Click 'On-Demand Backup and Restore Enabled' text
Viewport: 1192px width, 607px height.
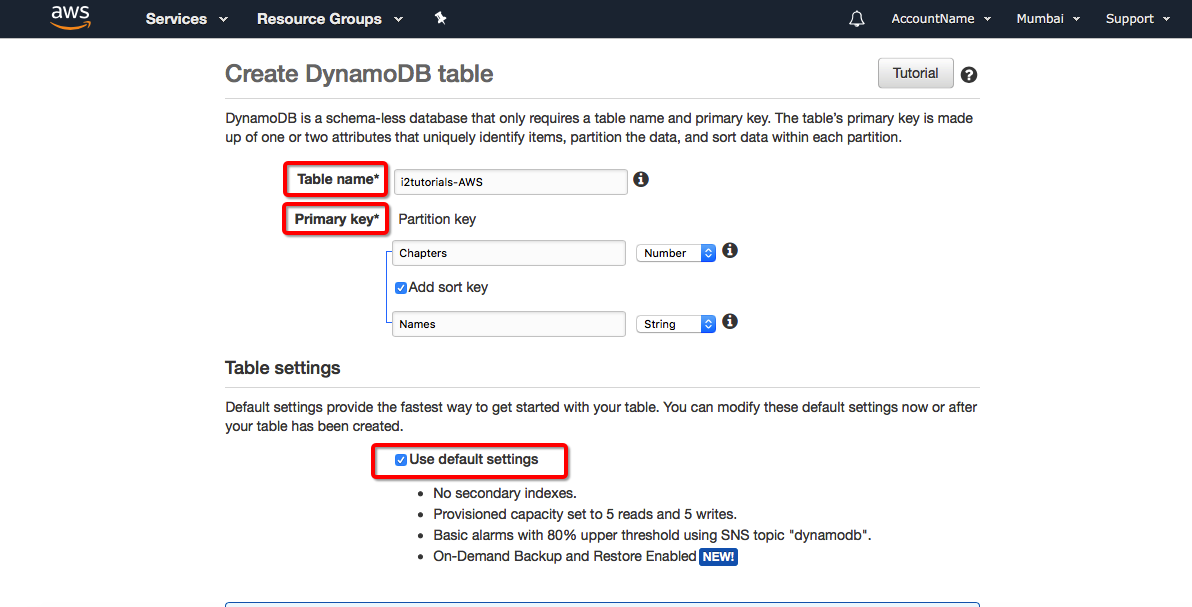click(565, 556)
